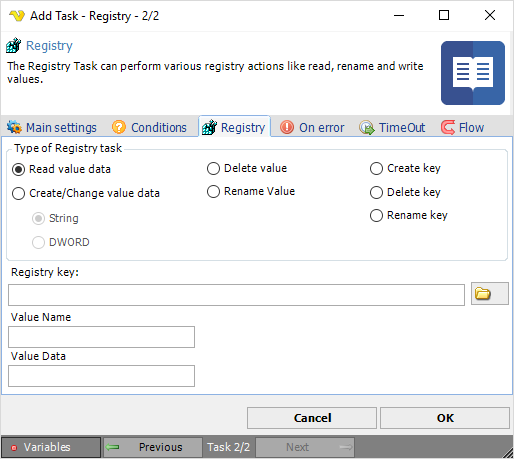This screenshot has width=514, height=459.
Task: Open the help book icon
Action: point(473,73)
